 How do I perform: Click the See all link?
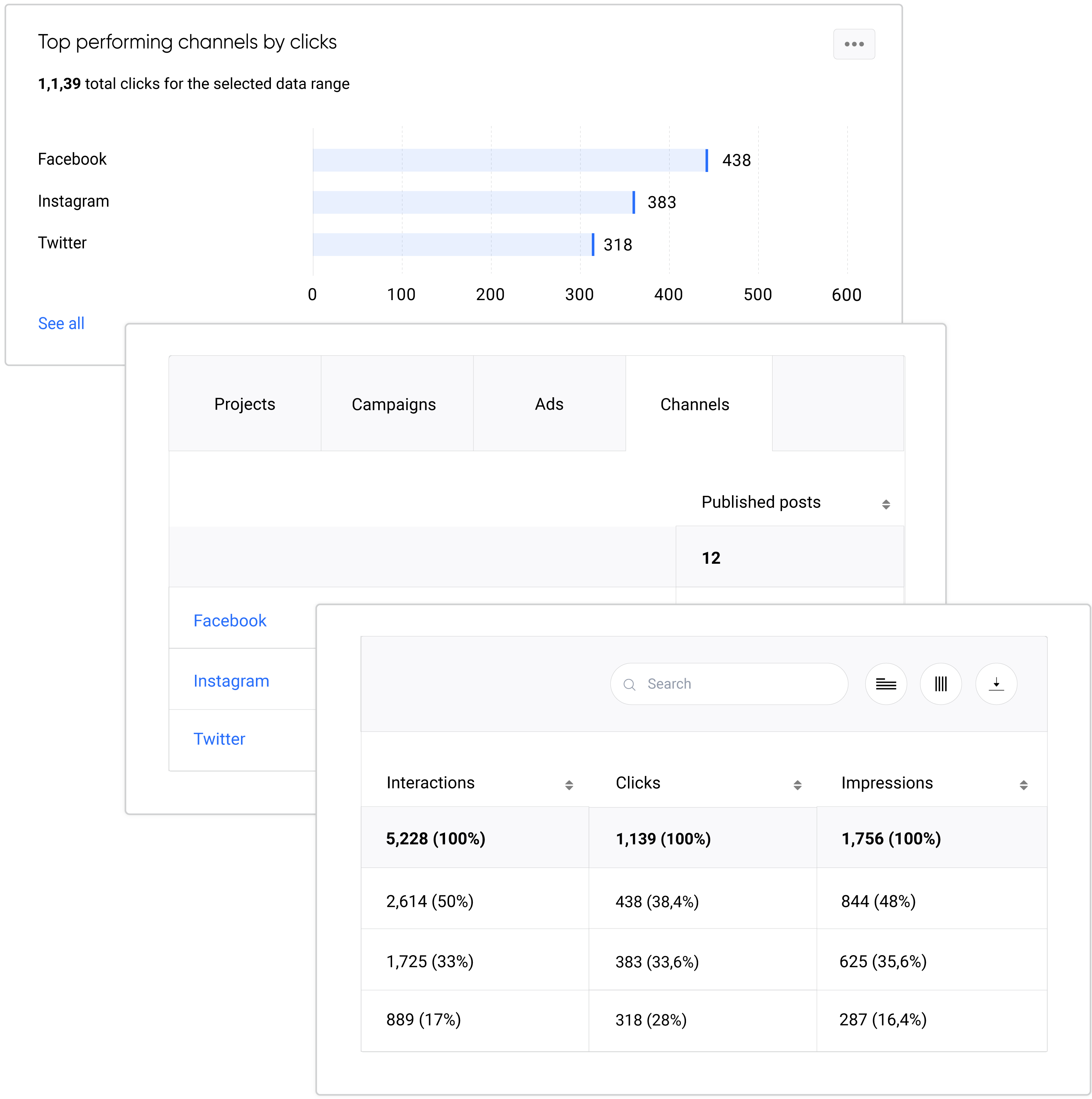click(61, 323)
